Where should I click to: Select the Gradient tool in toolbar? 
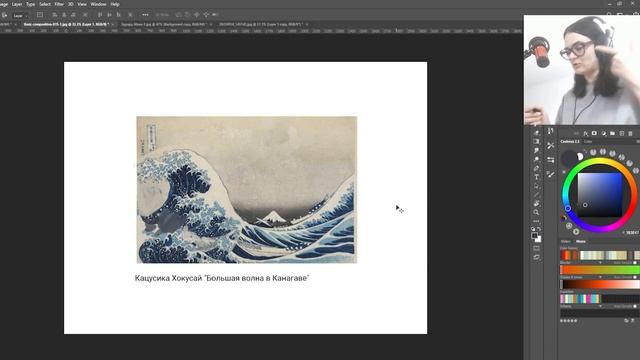[536, 141]
